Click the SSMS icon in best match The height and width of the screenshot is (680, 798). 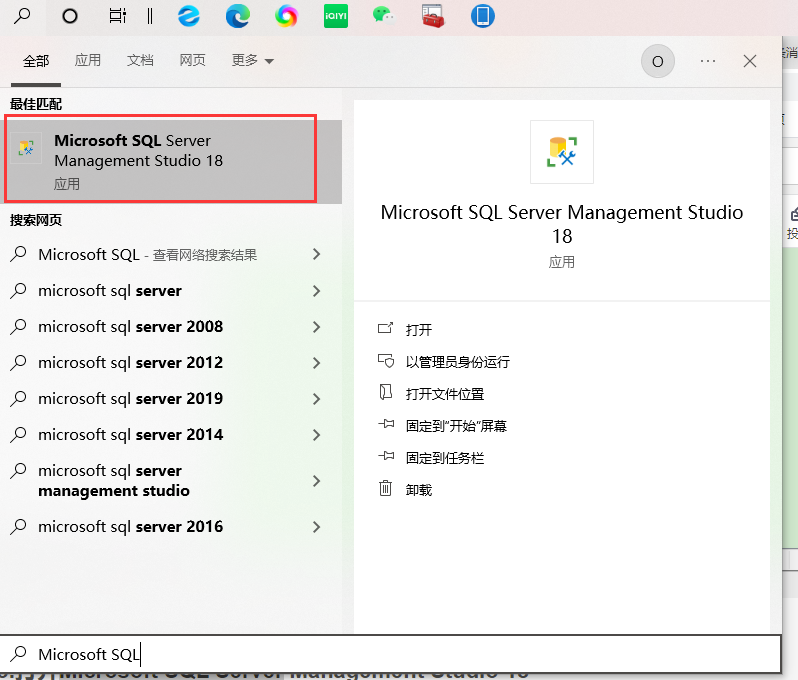tap(26, 148)
